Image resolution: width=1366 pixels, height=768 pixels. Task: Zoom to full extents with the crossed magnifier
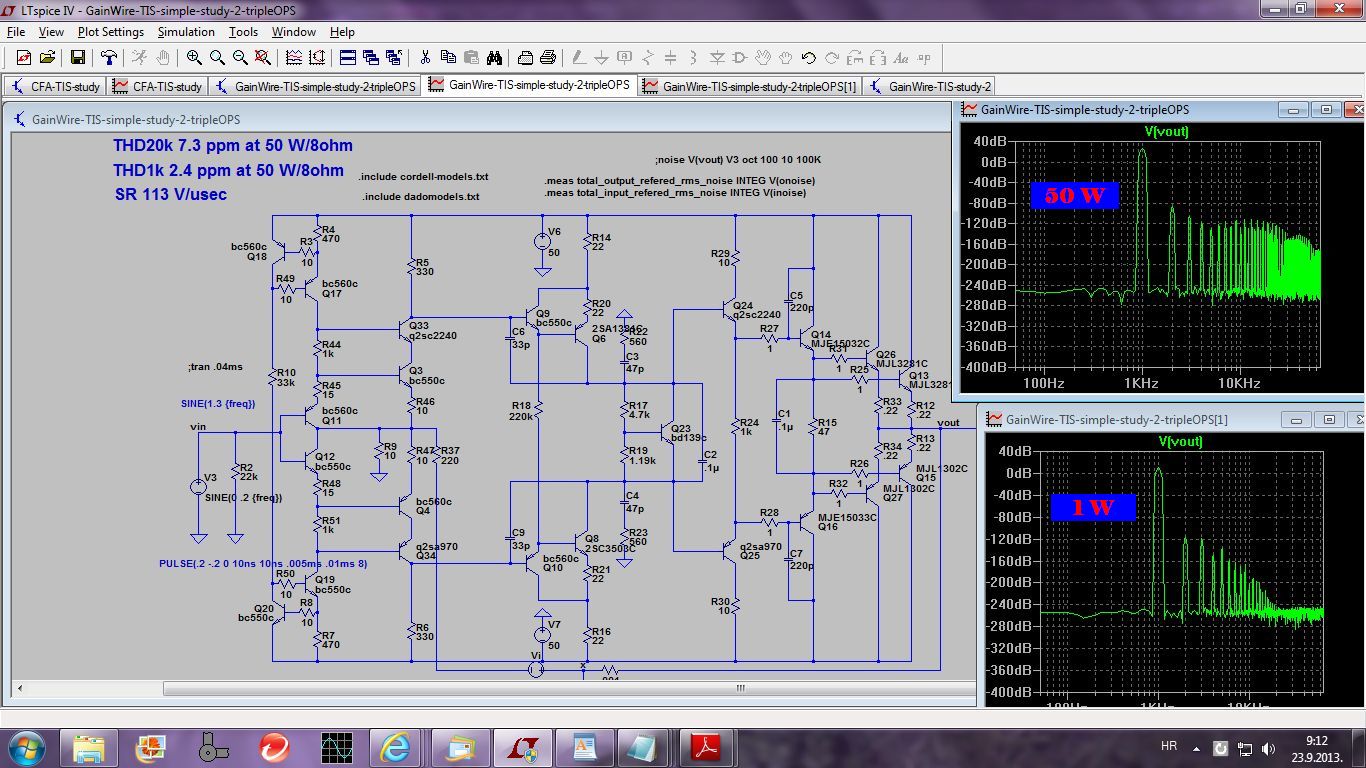(263, 58)
